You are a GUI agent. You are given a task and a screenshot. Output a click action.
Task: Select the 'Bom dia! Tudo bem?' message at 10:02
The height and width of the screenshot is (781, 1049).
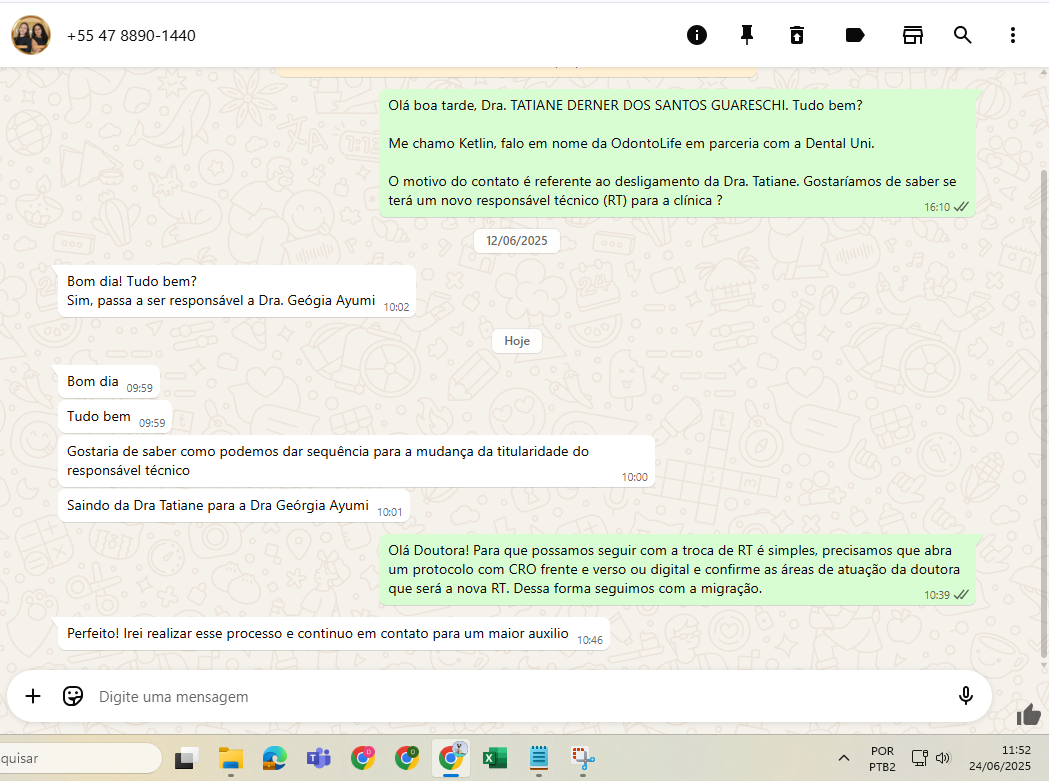(x=237, y=291)
